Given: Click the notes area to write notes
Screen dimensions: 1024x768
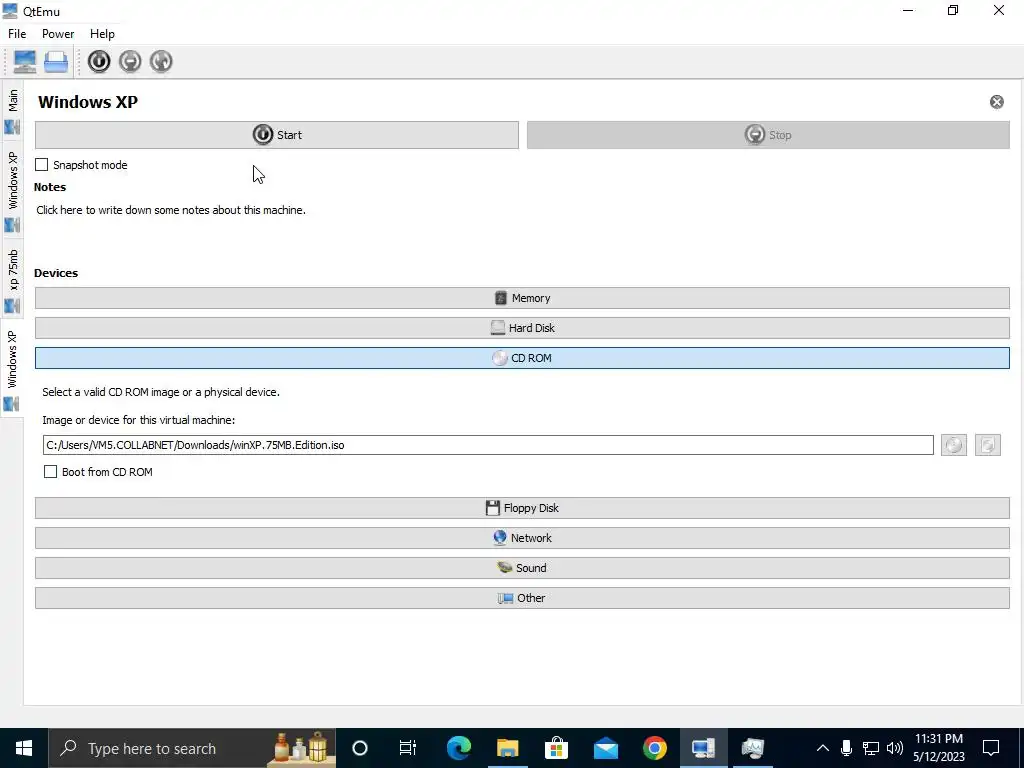Looking at the screenshot, I should pos(171,210).
